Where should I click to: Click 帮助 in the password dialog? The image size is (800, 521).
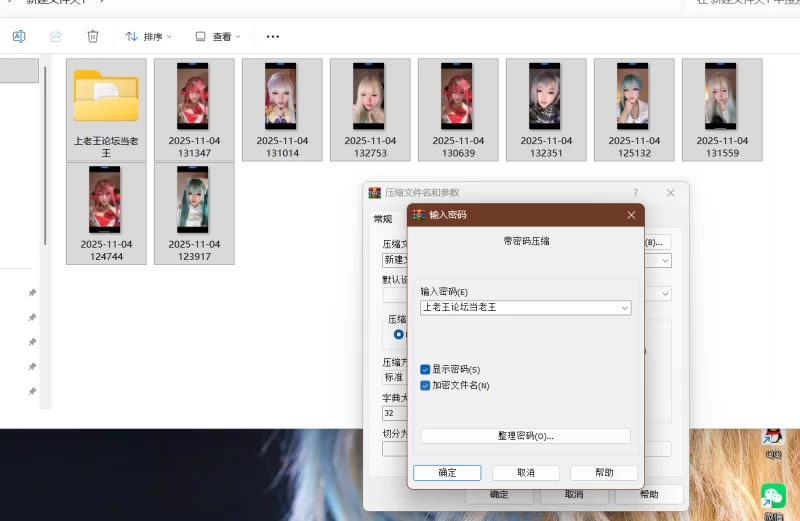[604, 472]
